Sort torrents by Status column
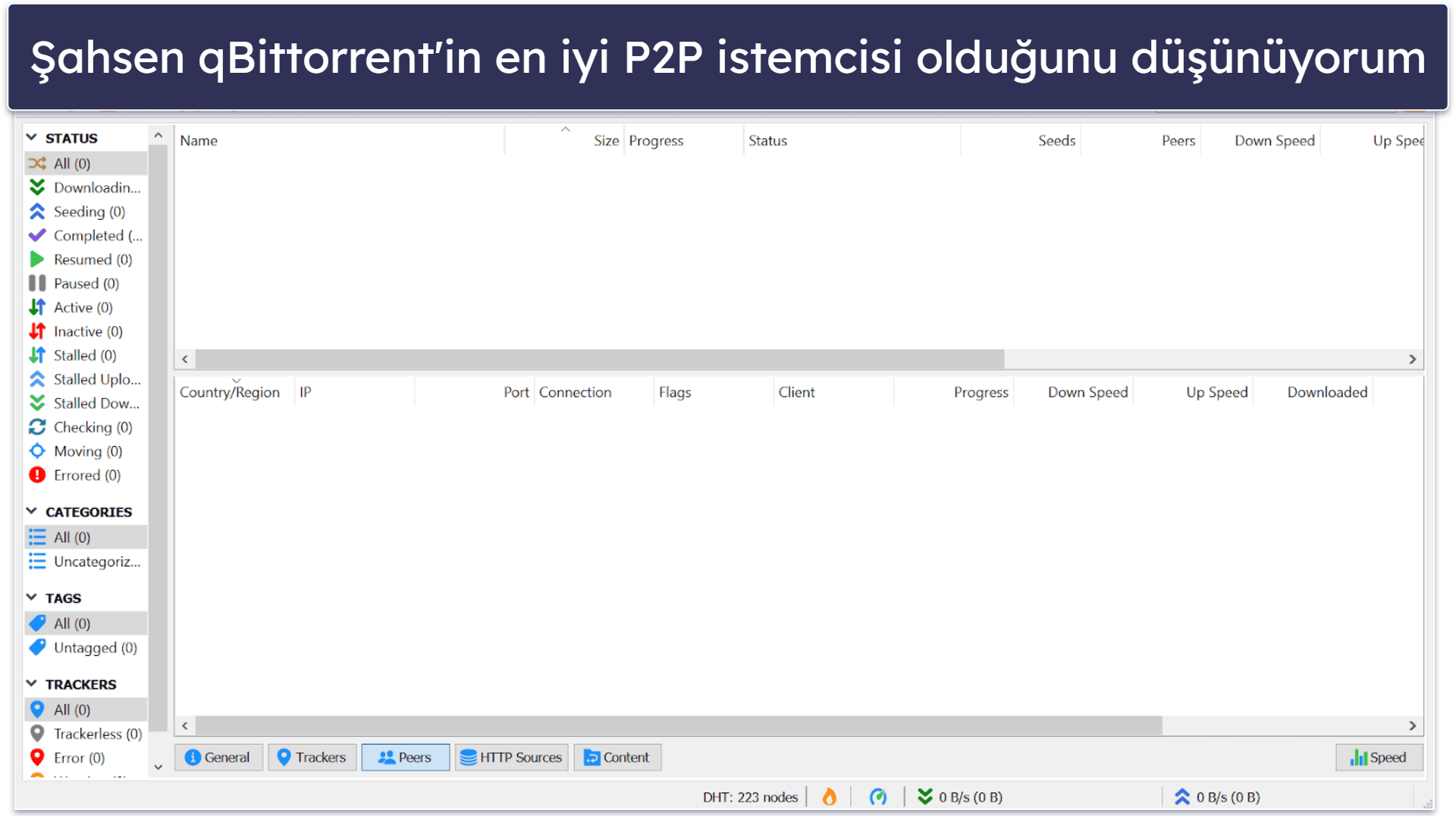 (852, 140)
